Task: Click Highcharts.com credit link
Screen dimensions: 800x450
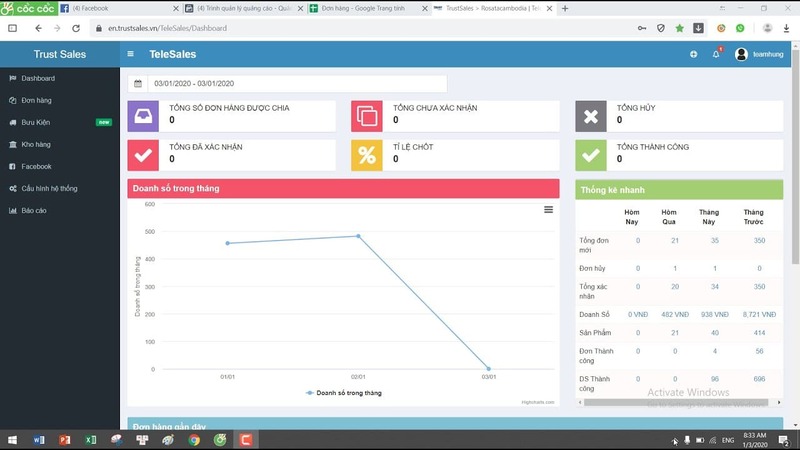Action: click(538, 402)
